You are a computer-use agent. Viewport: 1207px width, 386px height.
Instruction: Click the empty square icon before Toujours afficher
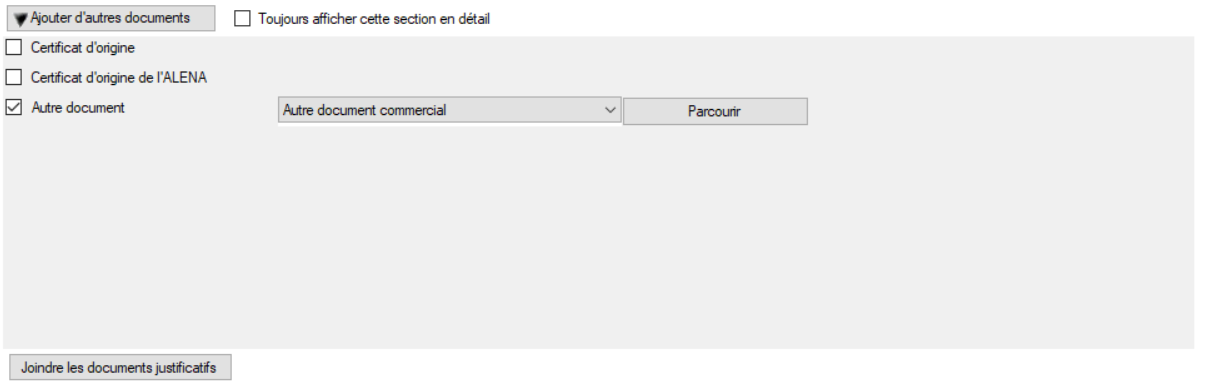point(243,19)
